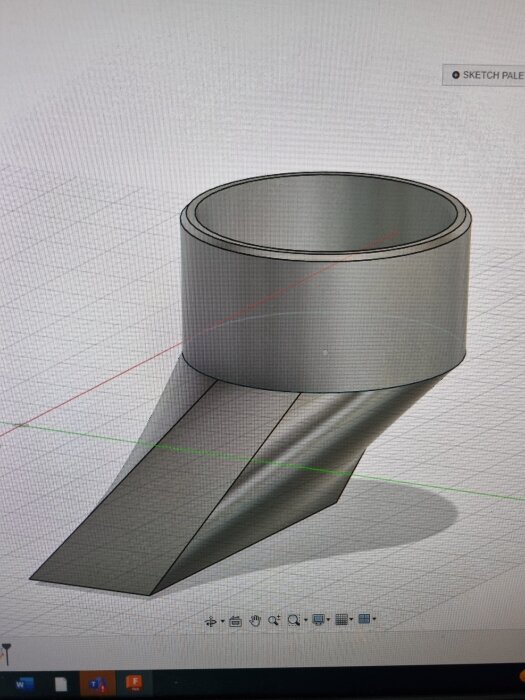Expand the Display Settings dropdown arrow
This screenshot has height=700, width=525.
[x=329, y=619]
